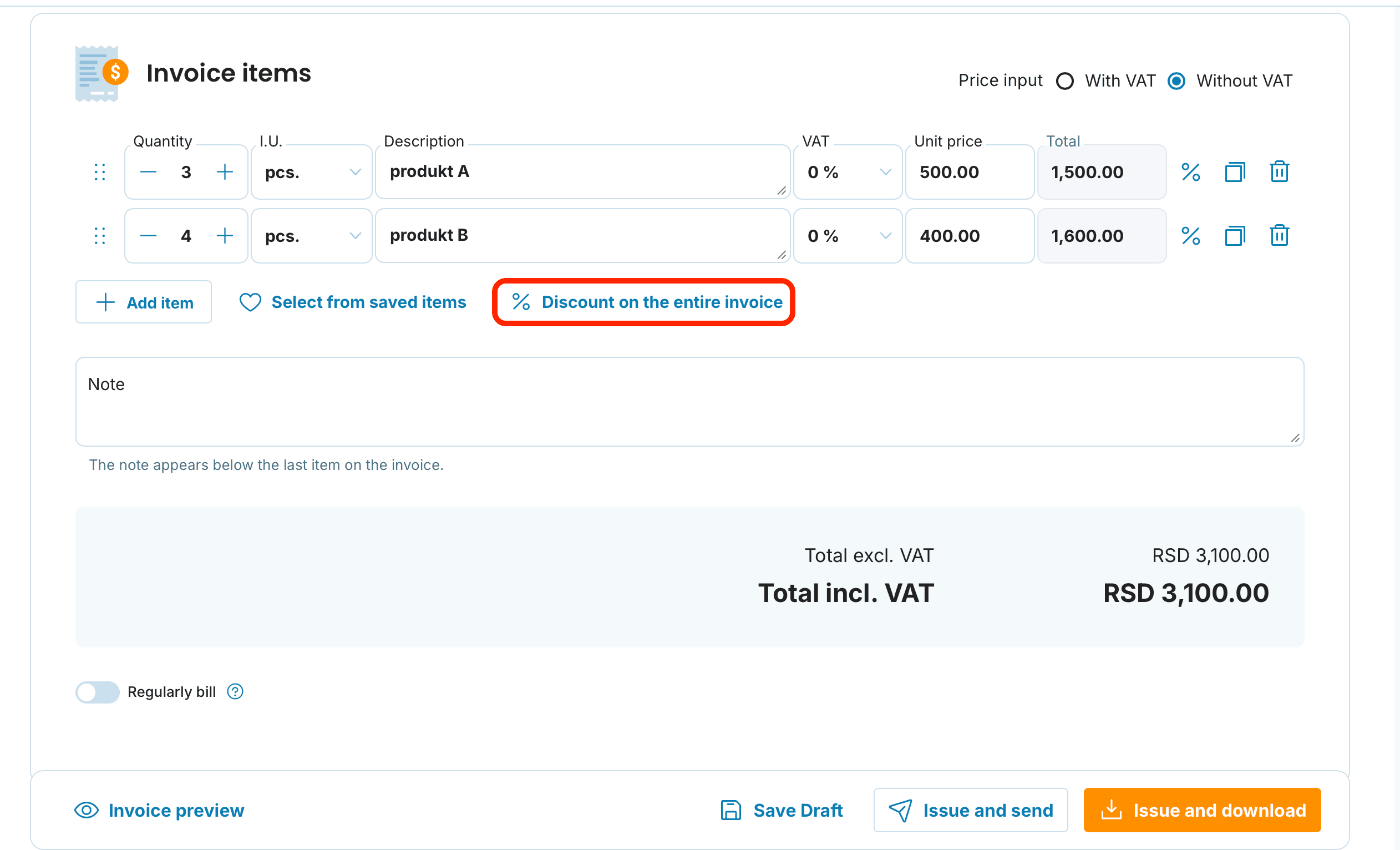This screenshot has width=1400, height=850.
Task: Click quantity value 3 field
Action: 186,172
